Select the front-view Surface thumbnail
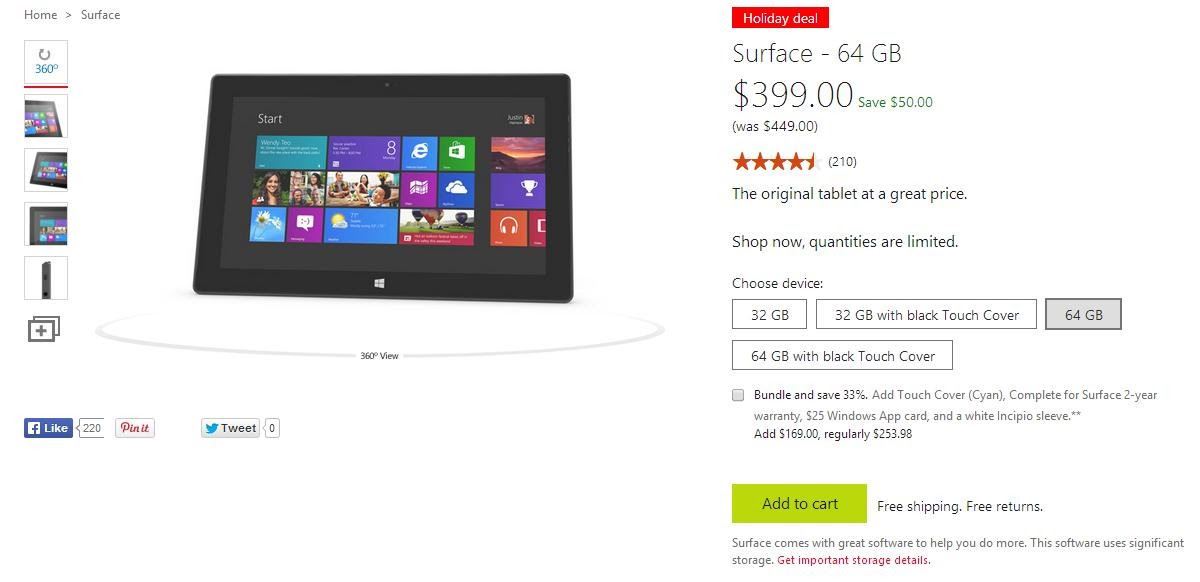Image resolution: width=1200 pixels, height=582 pixels. [x=46, y=116]
